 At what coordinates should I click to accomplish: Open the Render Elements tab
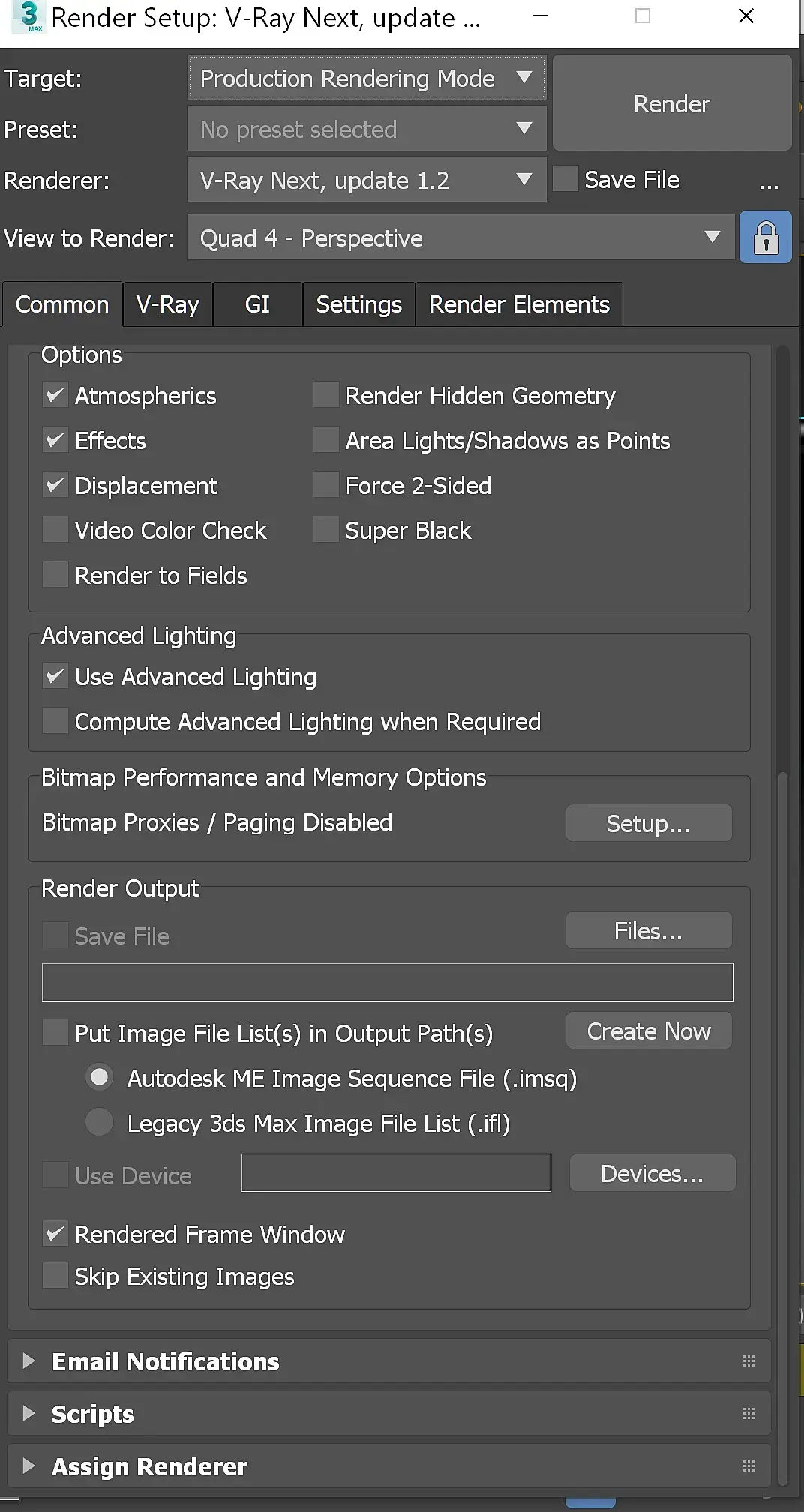(x=518, y=304)
